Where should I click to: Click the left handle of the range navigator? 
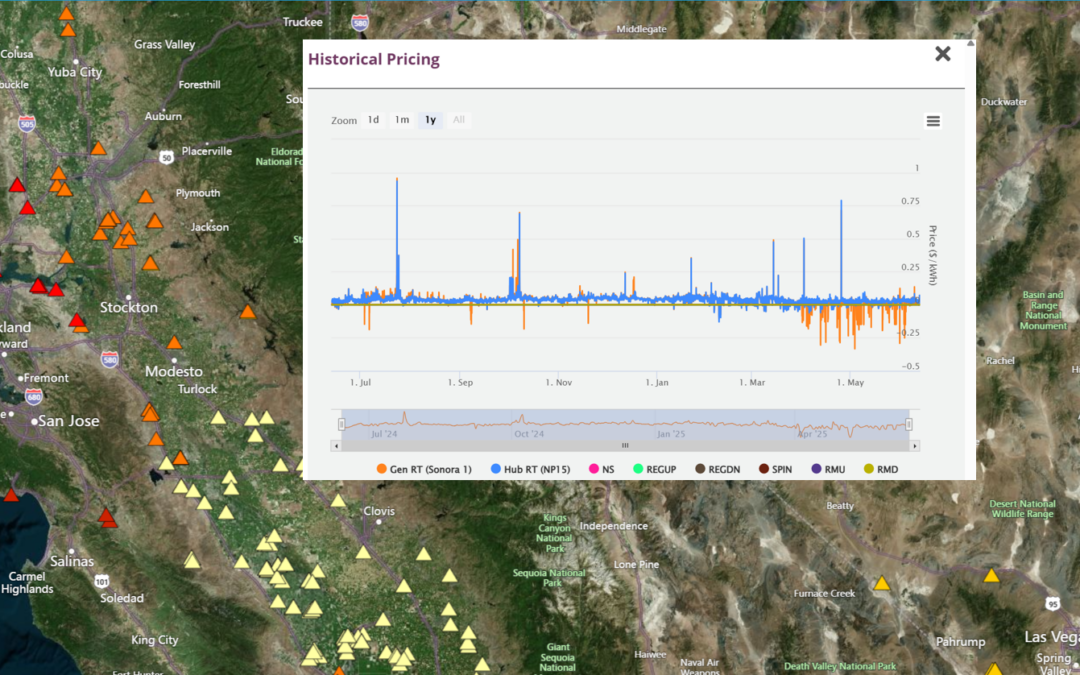coord(341,424)
